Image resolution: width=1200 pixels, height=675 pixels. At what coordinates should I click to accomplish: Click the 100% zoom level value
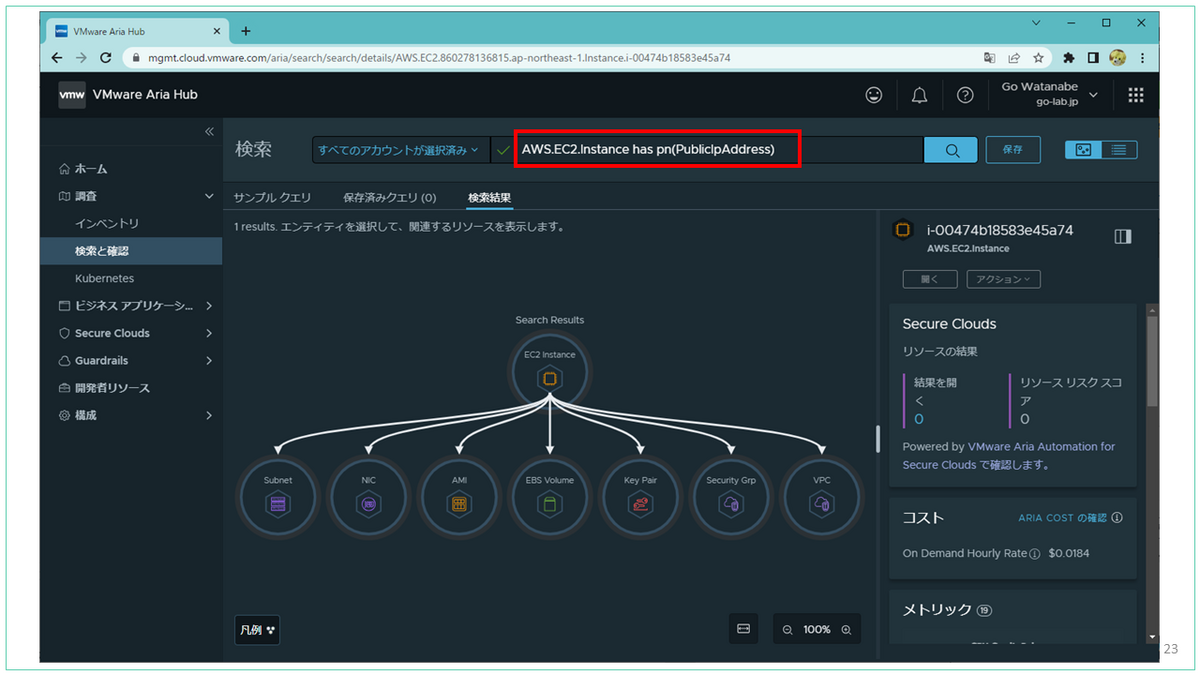pyautogui.click(x=817, y=630)
